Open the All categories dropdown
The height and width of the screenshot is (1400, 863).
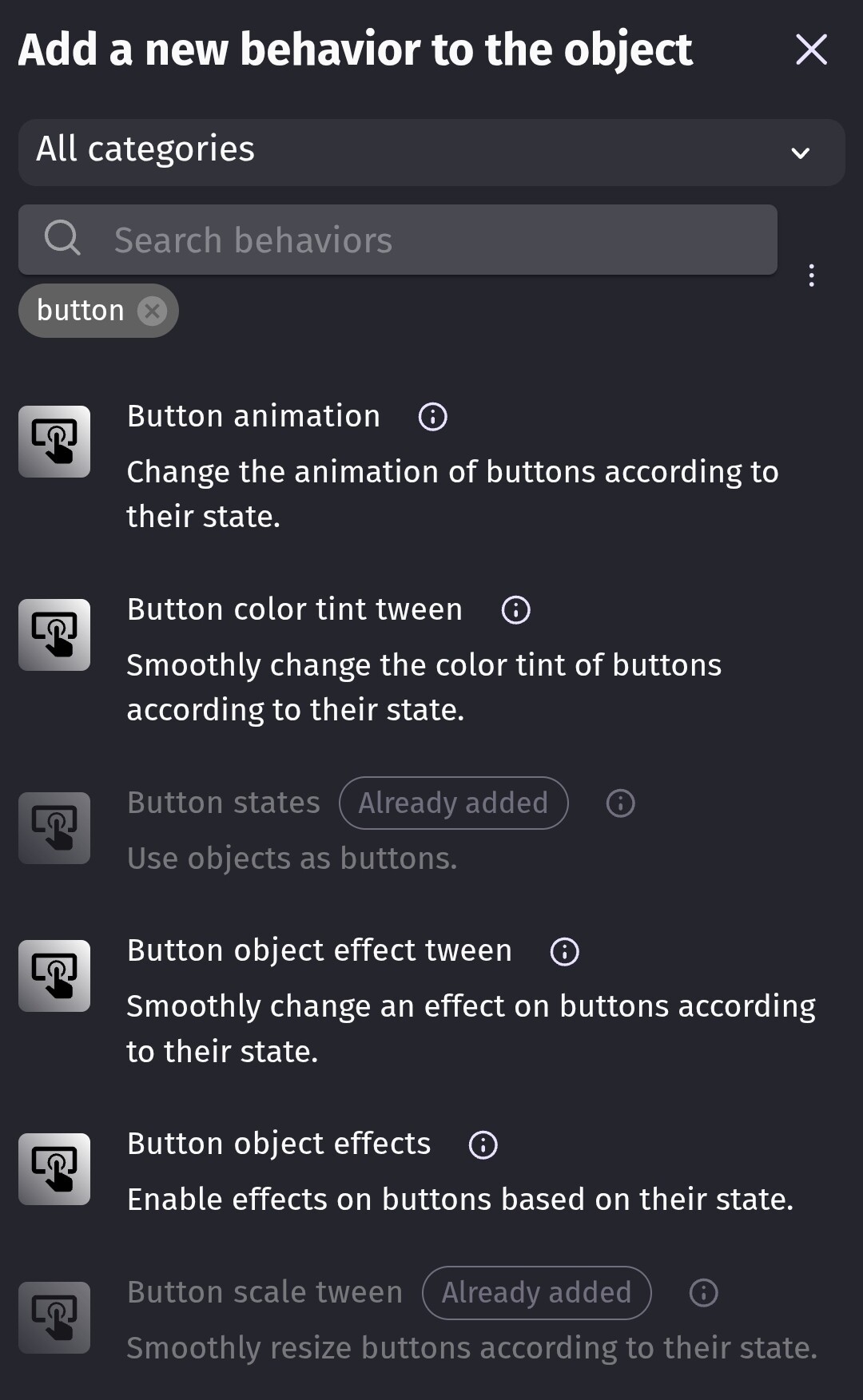click(431, 153)
